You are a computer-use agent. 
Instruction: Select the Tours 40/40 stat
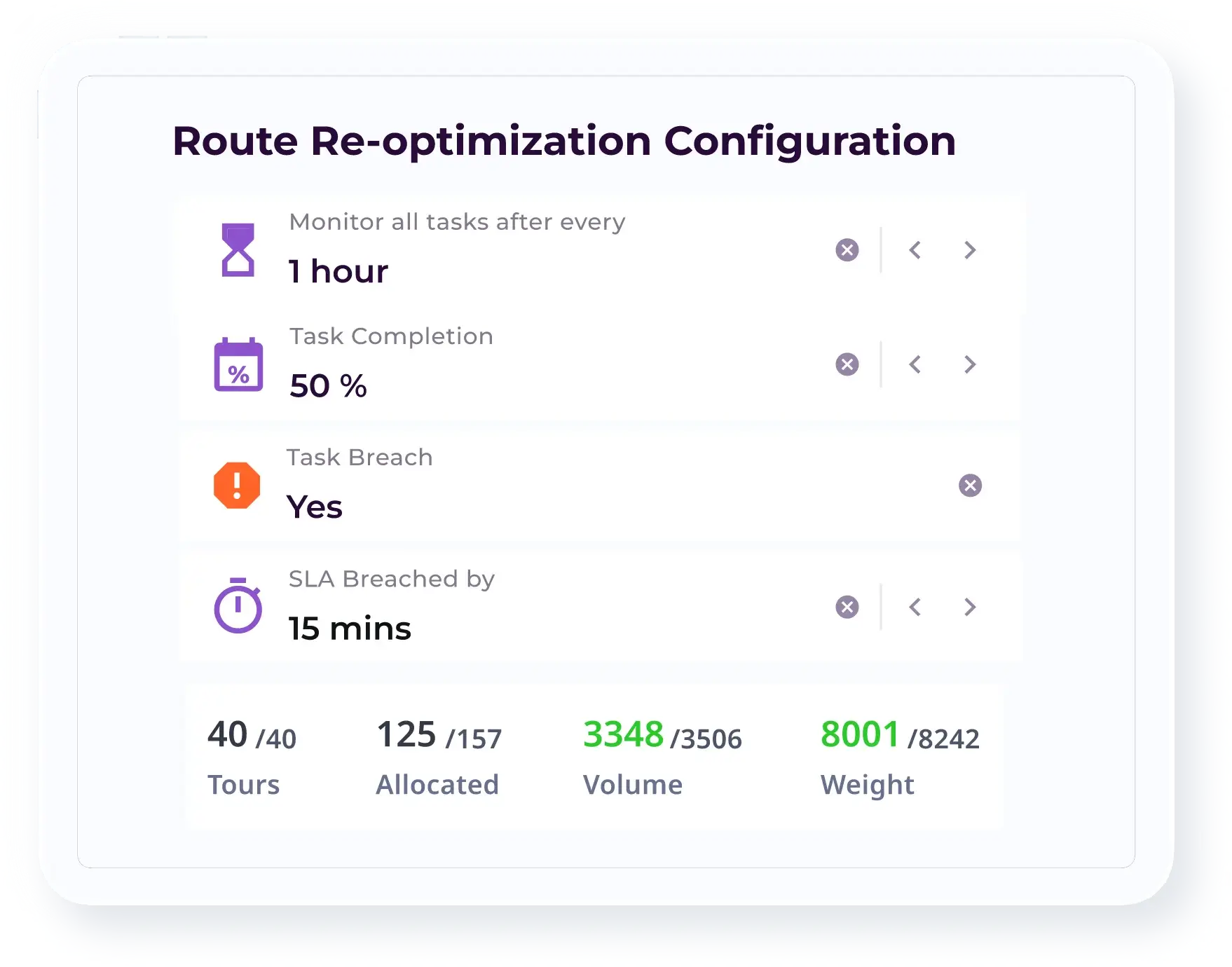252,755
